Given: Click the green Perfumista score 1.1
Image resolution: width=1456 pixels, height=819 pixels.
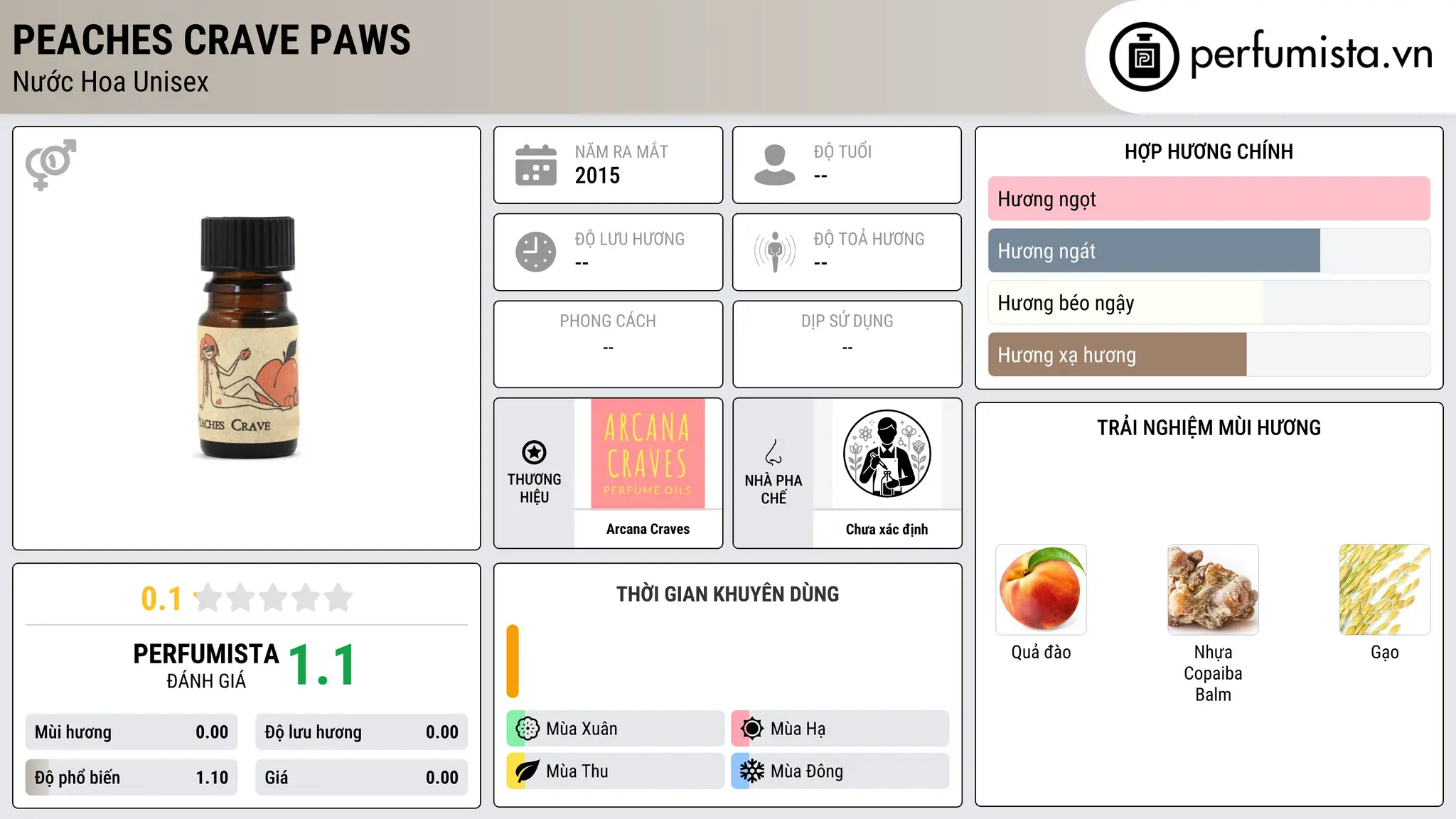Looking at the screenshot, I should (x=322, y=665).
